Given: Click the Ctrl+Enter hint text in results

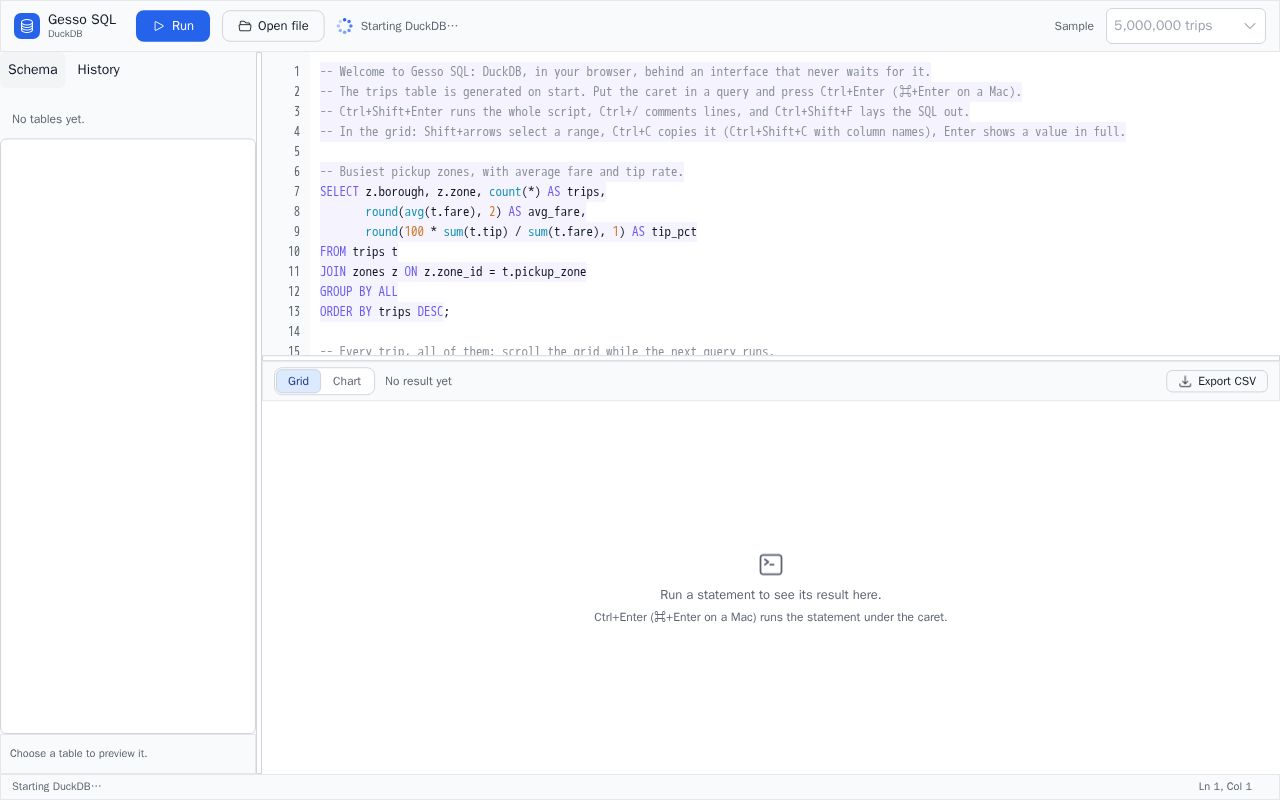Looking at the screenshot, I should click(771, 617).
